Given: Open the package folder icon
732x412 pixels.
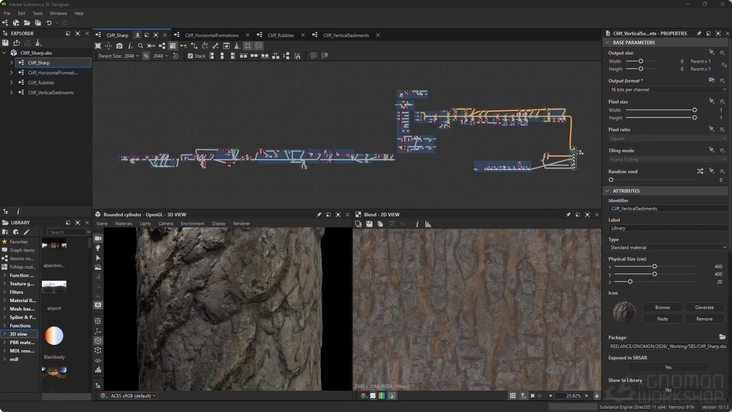Looking at the screenshot, I should [722, 337].
